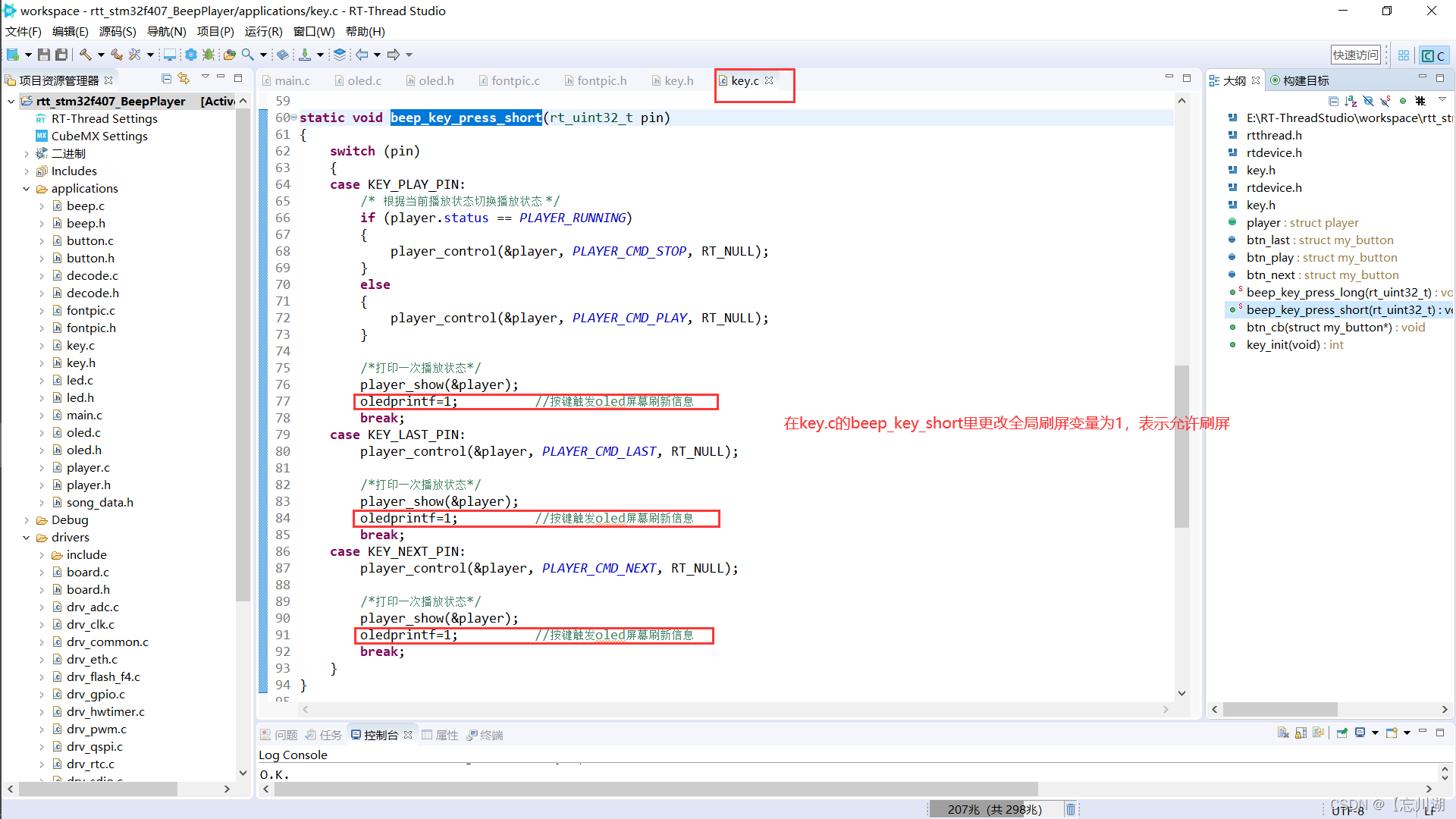This screenshot has width=1456, height=819.
Task: Toggle hide fields filter in outline
Action: [x=1368, y=101]
